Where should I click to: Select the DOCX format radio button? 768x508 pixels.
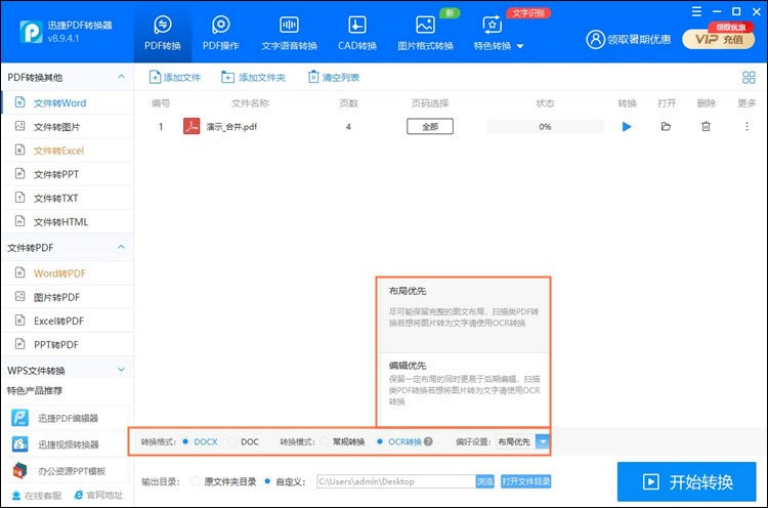(186, 441)
